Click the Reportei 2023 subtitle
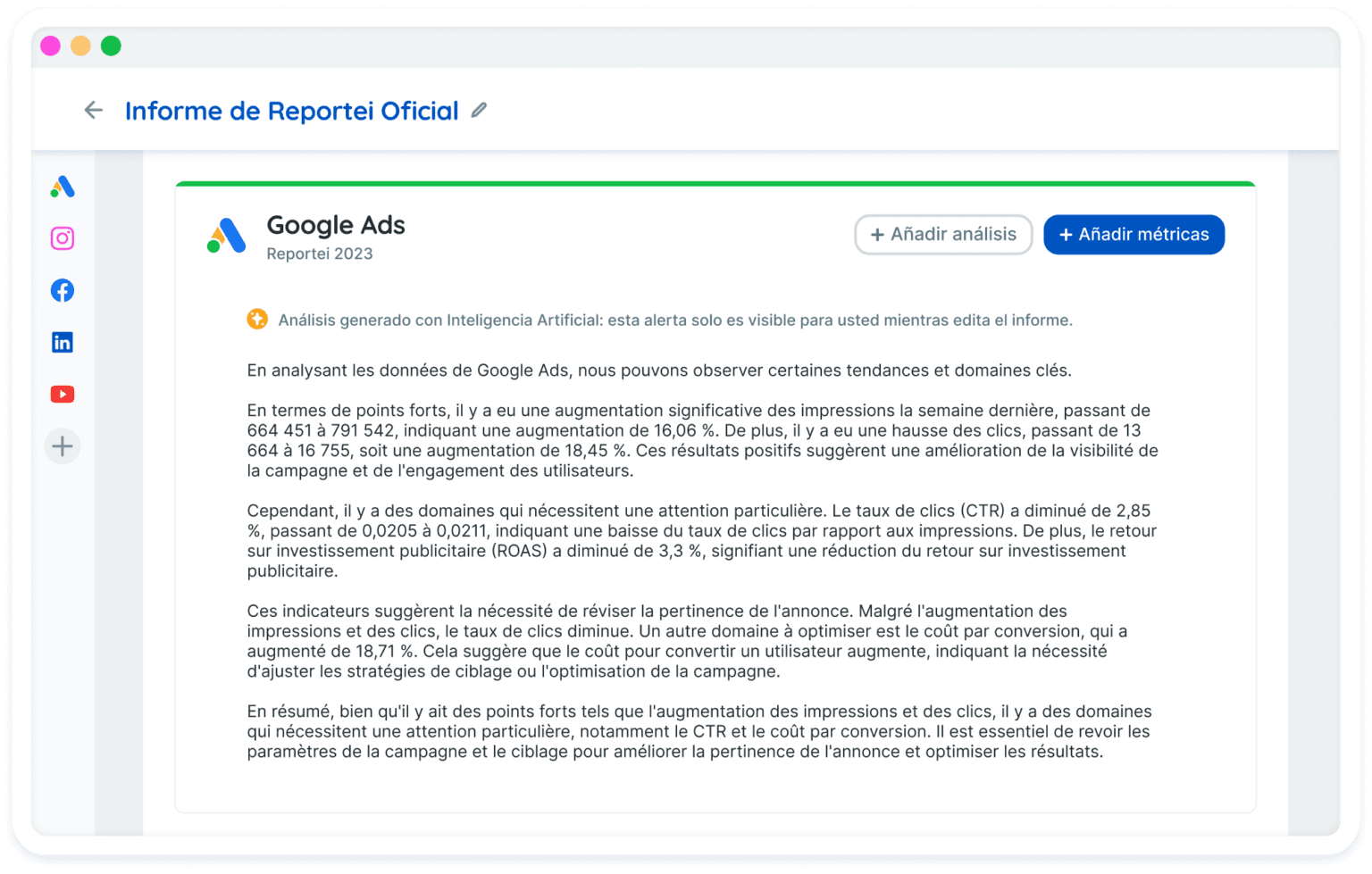Screen dimensions: 1372x874 coord(320,254)
